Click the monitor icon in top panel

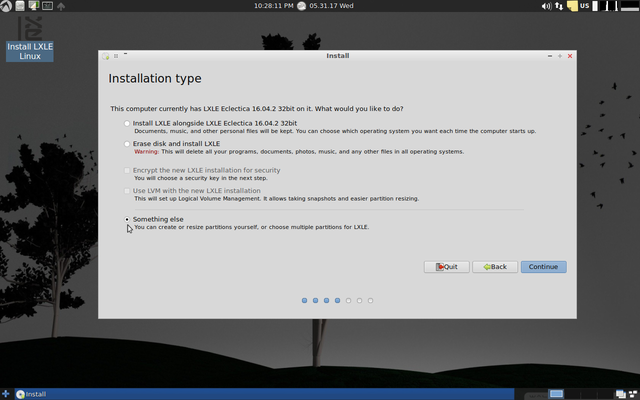[33, 6]
